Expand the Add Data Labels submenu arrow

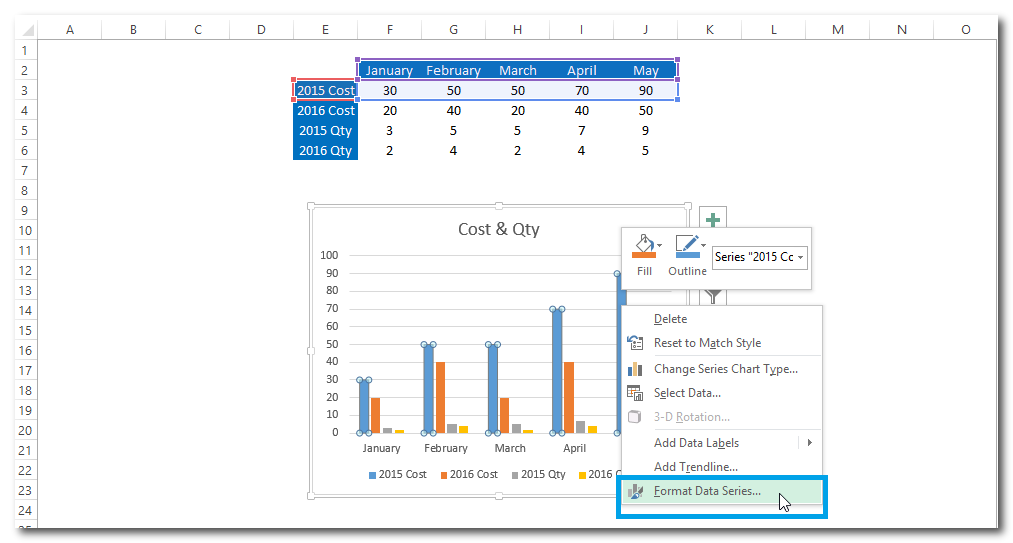click(x=809, y=443)
